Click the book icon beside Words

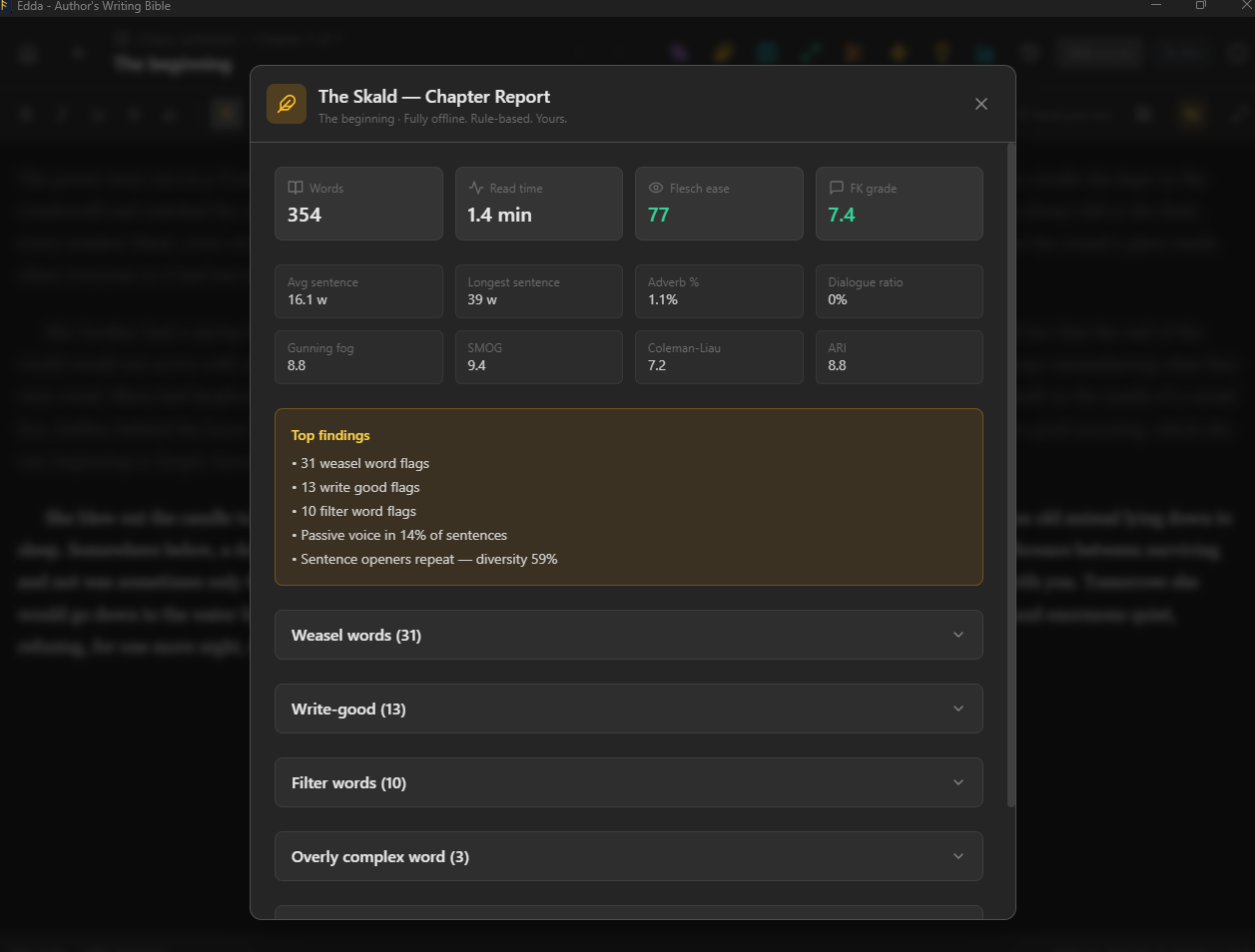[296, 188]
